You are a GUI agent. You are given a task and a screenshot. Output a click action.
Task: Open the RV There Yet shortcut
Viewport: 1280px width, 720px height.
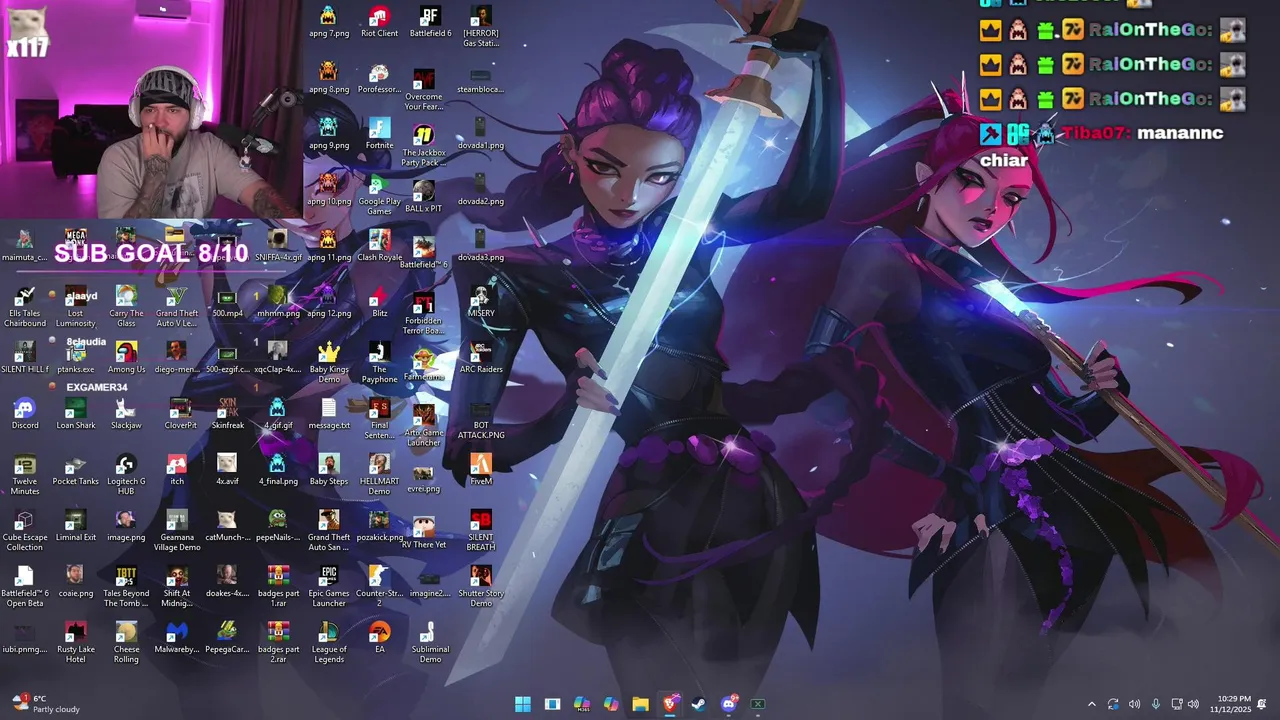(x=423, y=533)
